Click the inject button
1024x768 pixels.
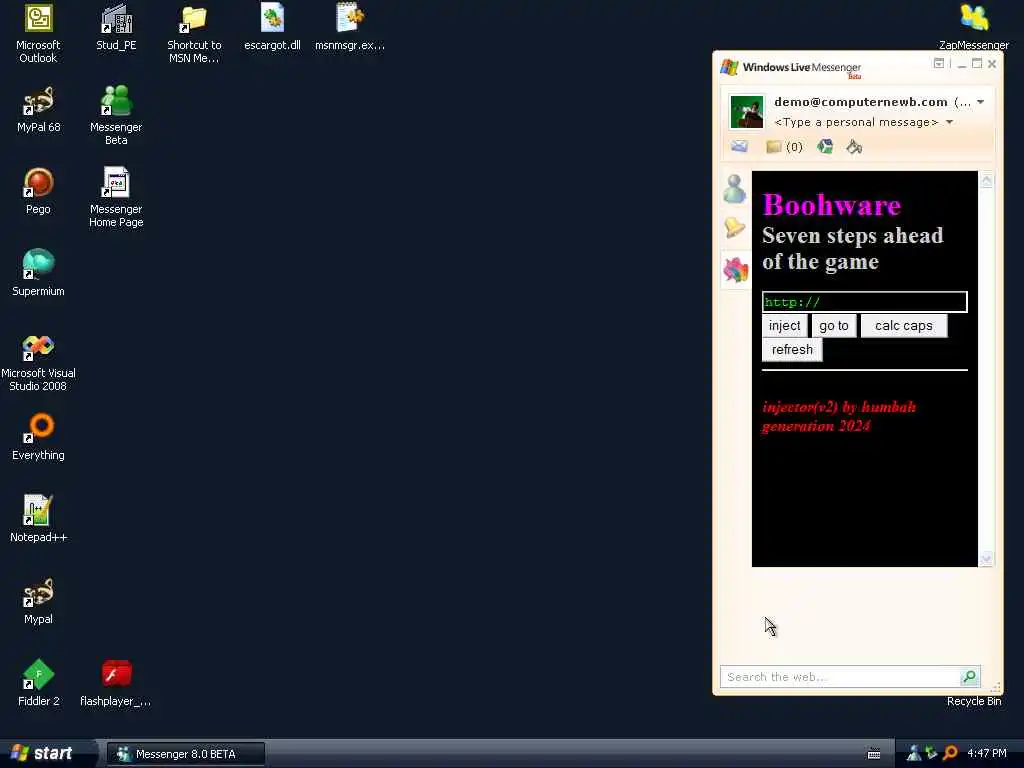click(784, 326)
